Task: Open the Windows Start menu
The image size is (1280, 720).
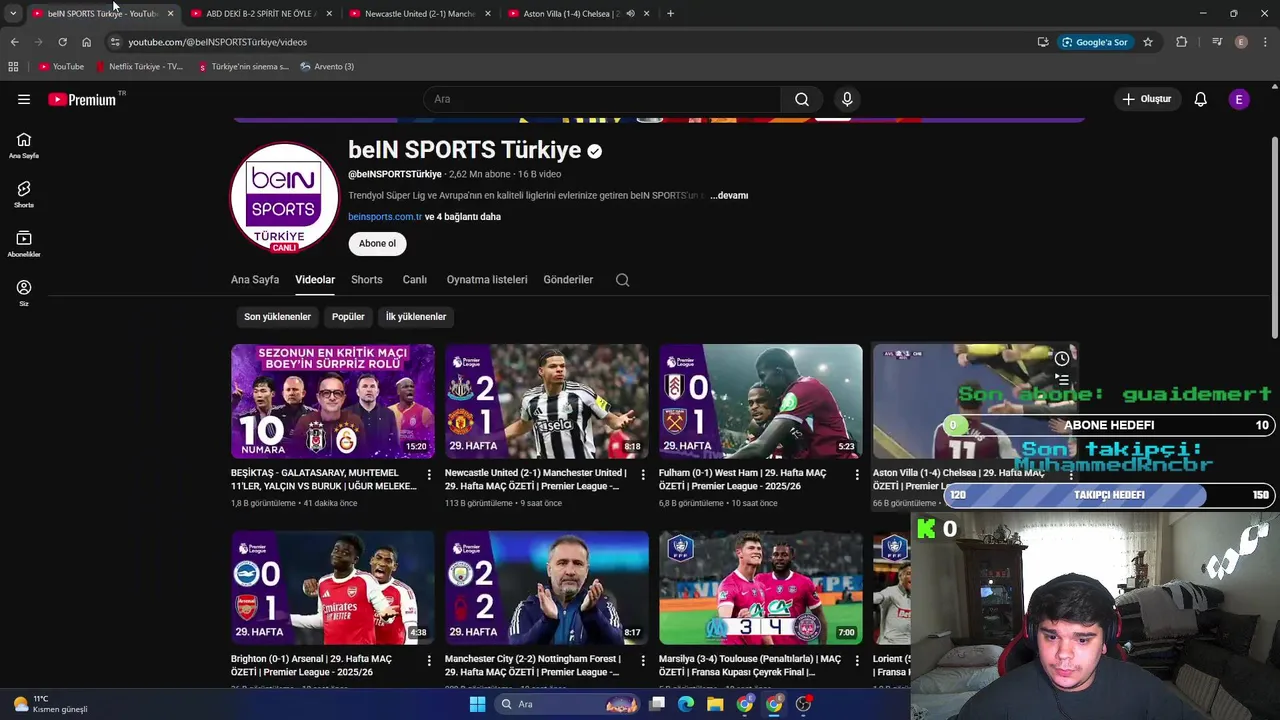Action: point(477,704)
